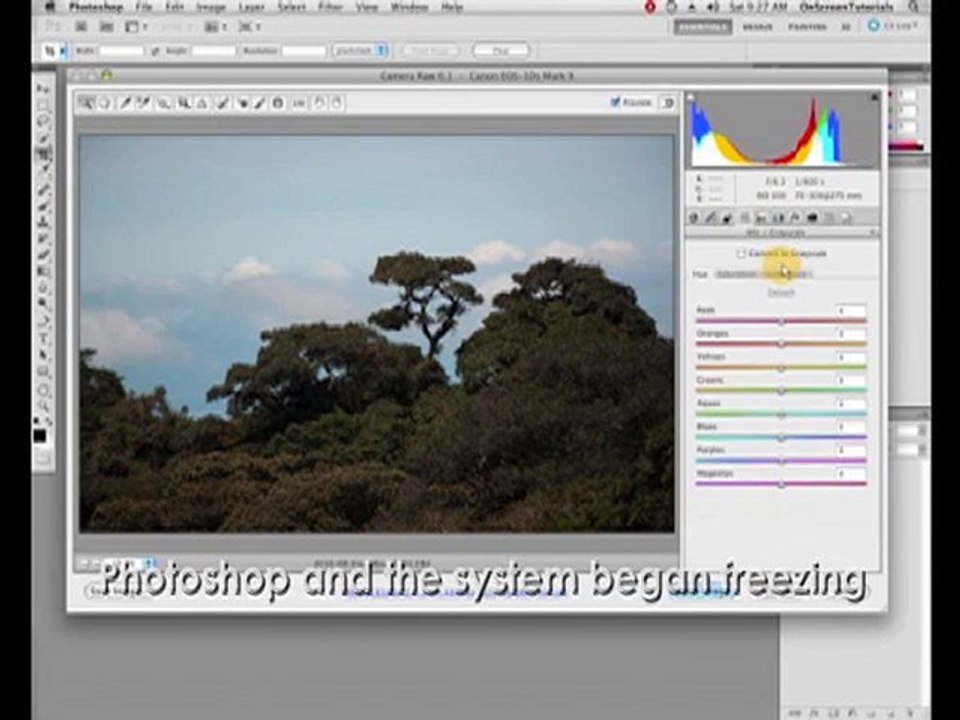This screenshot has width=960, height=720.
Task: Rotate image 90° counterclockwise
Action: (318, 103)
